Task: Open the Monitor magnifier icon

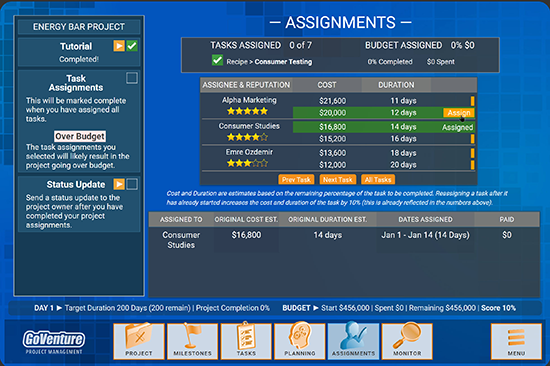Action: [x=407, y=341]
